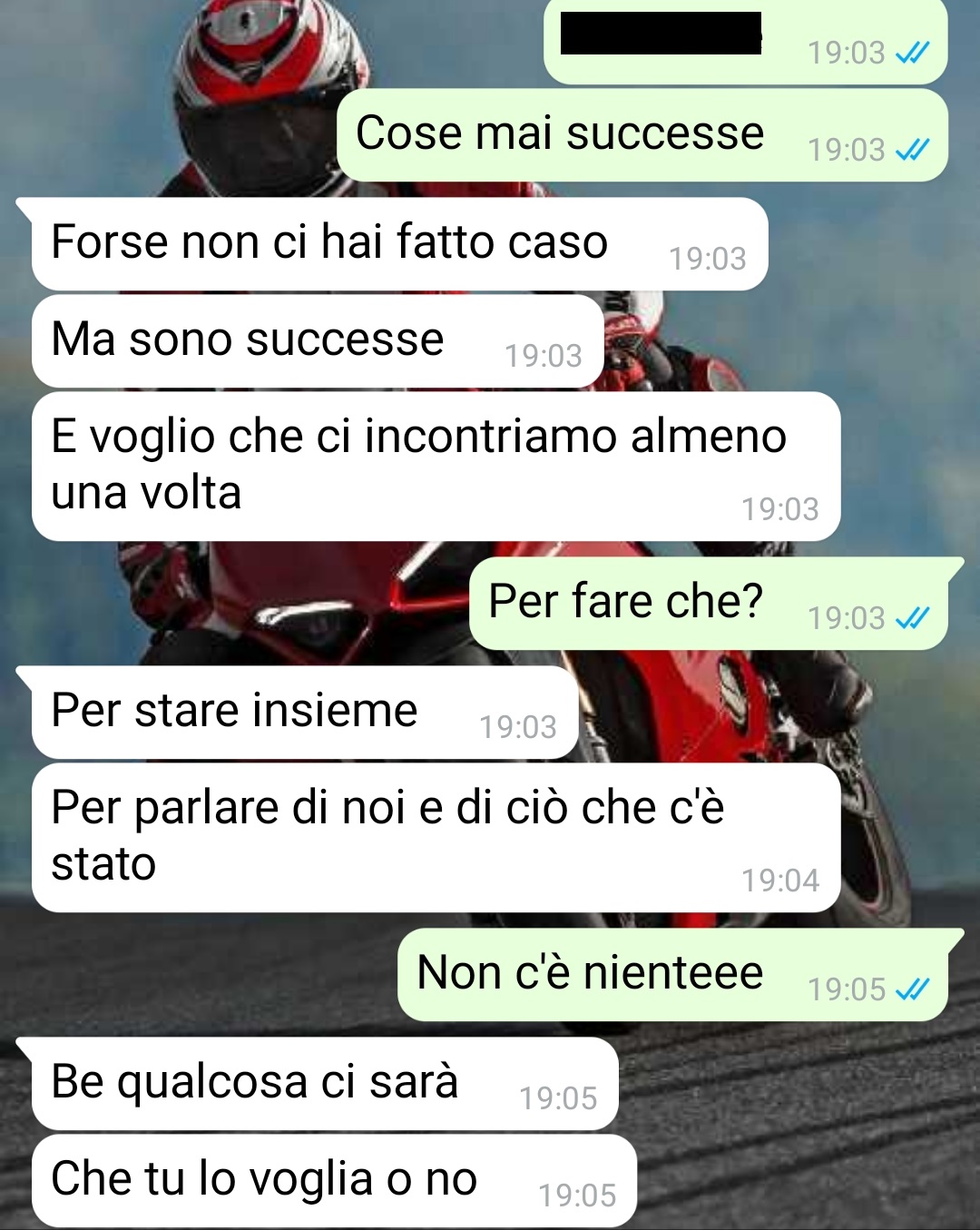Select the 'Per parlare di noi' message
The height and width of the screenshot is (1230, 980).
[x=436, y=838]
